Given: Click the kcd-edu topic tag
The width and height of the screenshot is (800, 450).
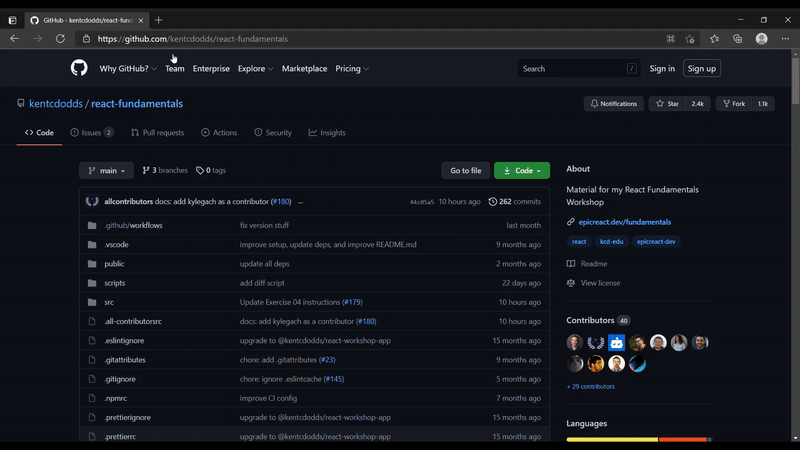Looking at the screenshot, I should (611, 241).
